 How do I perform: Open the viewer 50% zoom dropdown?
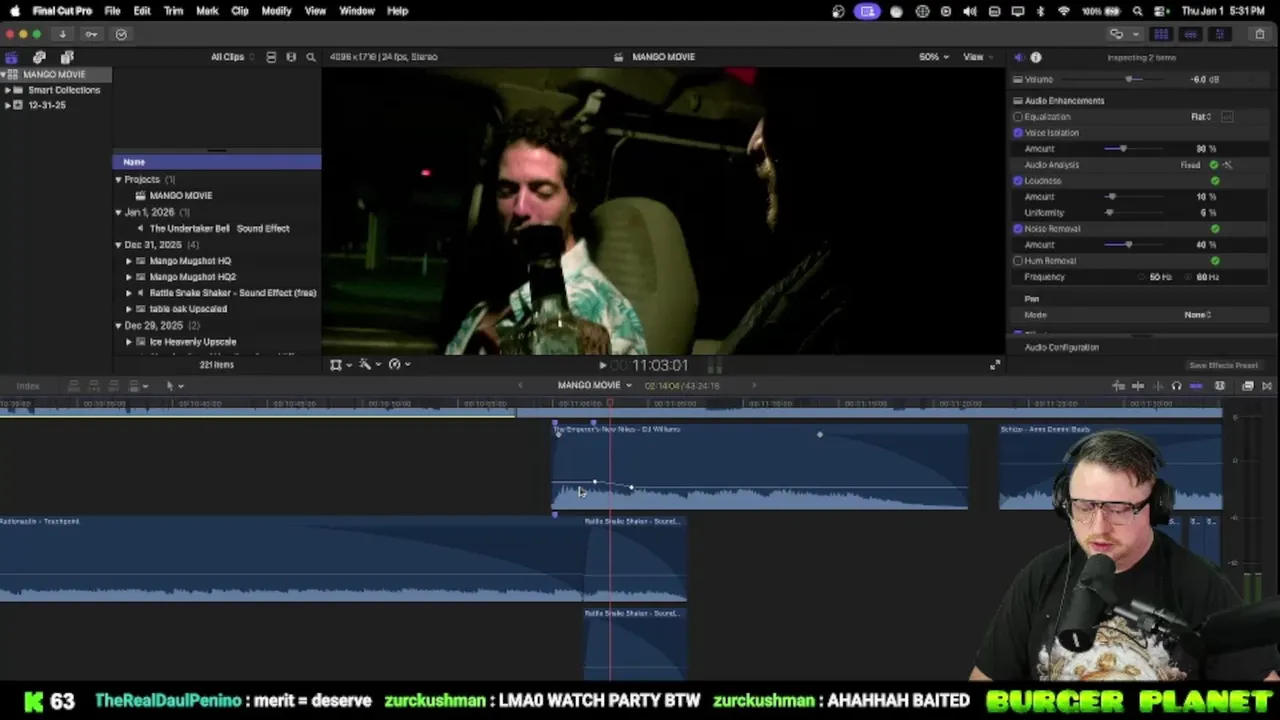pyautogui.click(x=934, y=57)
